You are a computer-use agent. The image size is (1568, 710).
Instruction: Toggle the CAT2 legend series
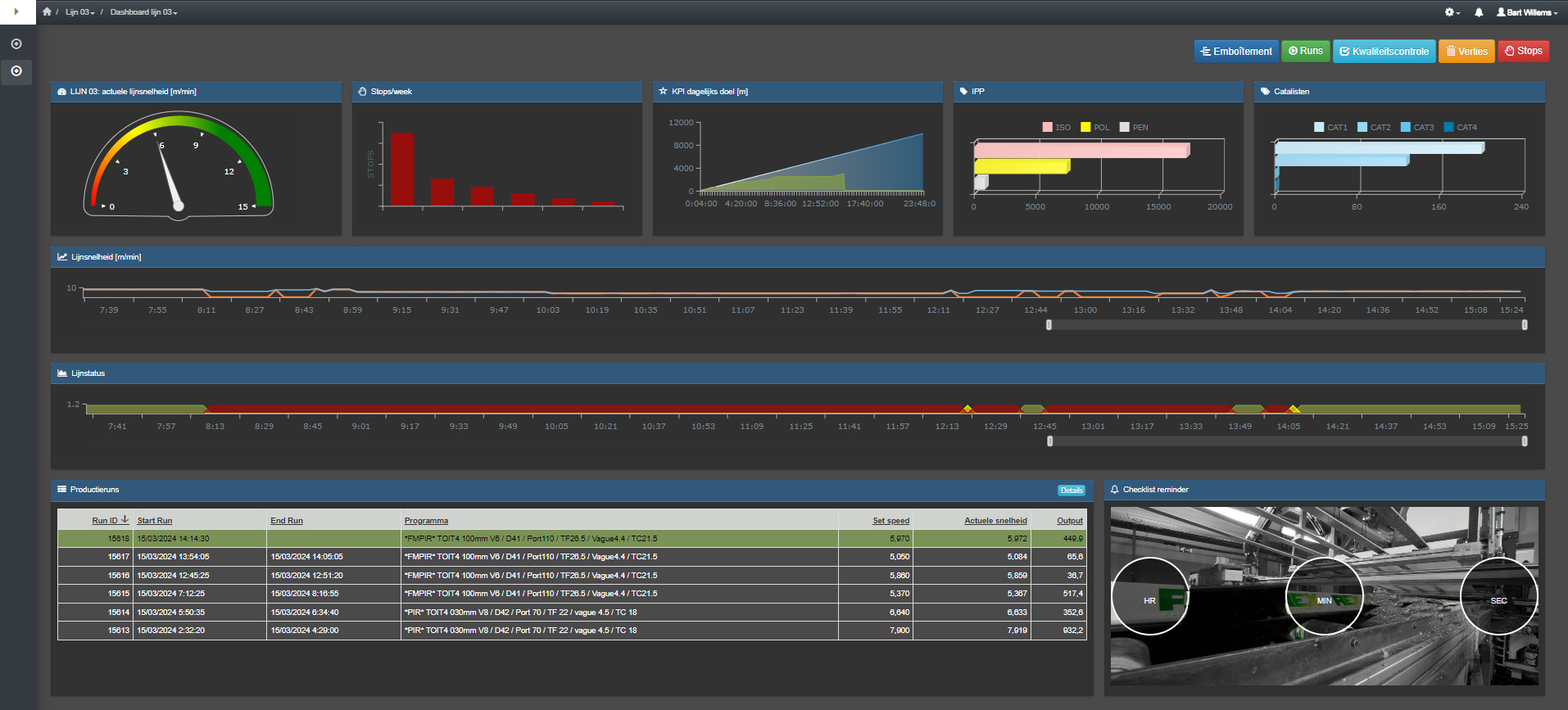(1374, 127)
